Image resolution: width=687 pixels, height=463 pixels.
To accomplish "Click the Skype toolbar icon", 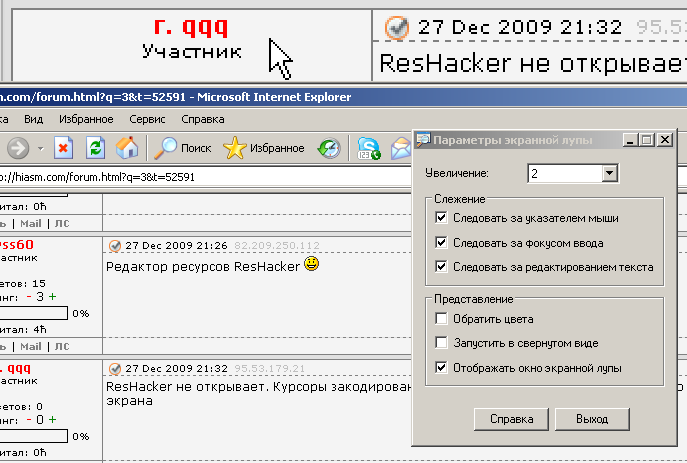I will 369,149.
